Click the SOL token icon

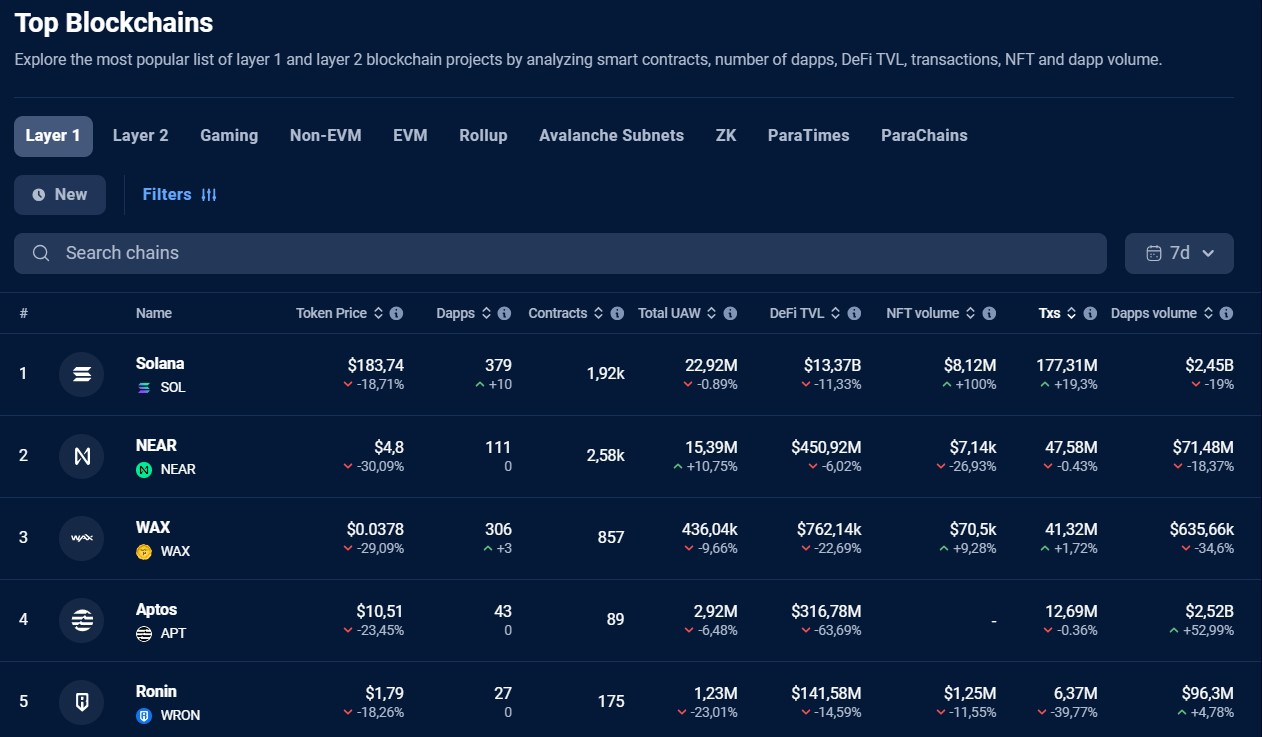(x=143, y=387)
